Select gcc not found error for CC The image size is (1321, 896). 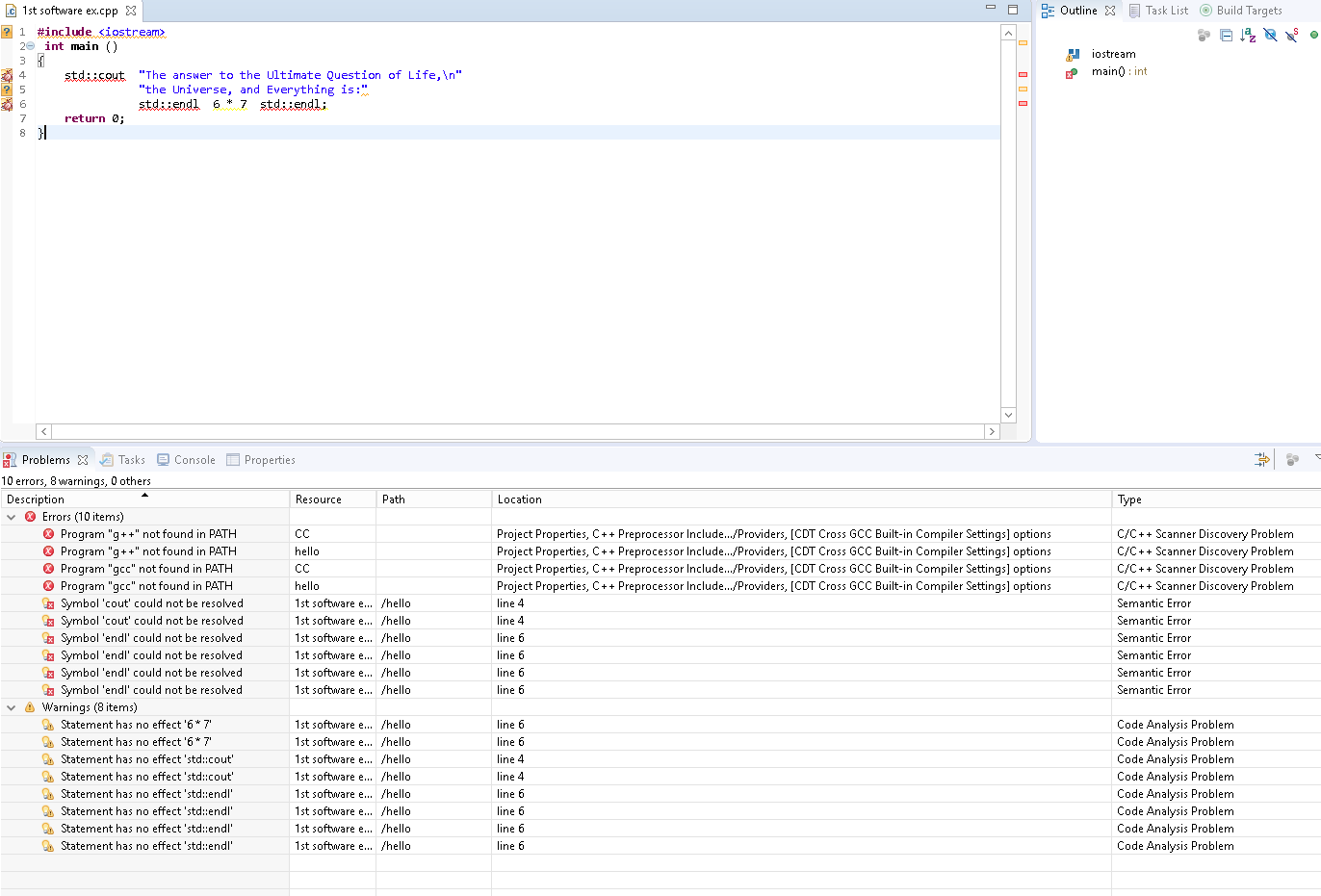pos(660,569)
